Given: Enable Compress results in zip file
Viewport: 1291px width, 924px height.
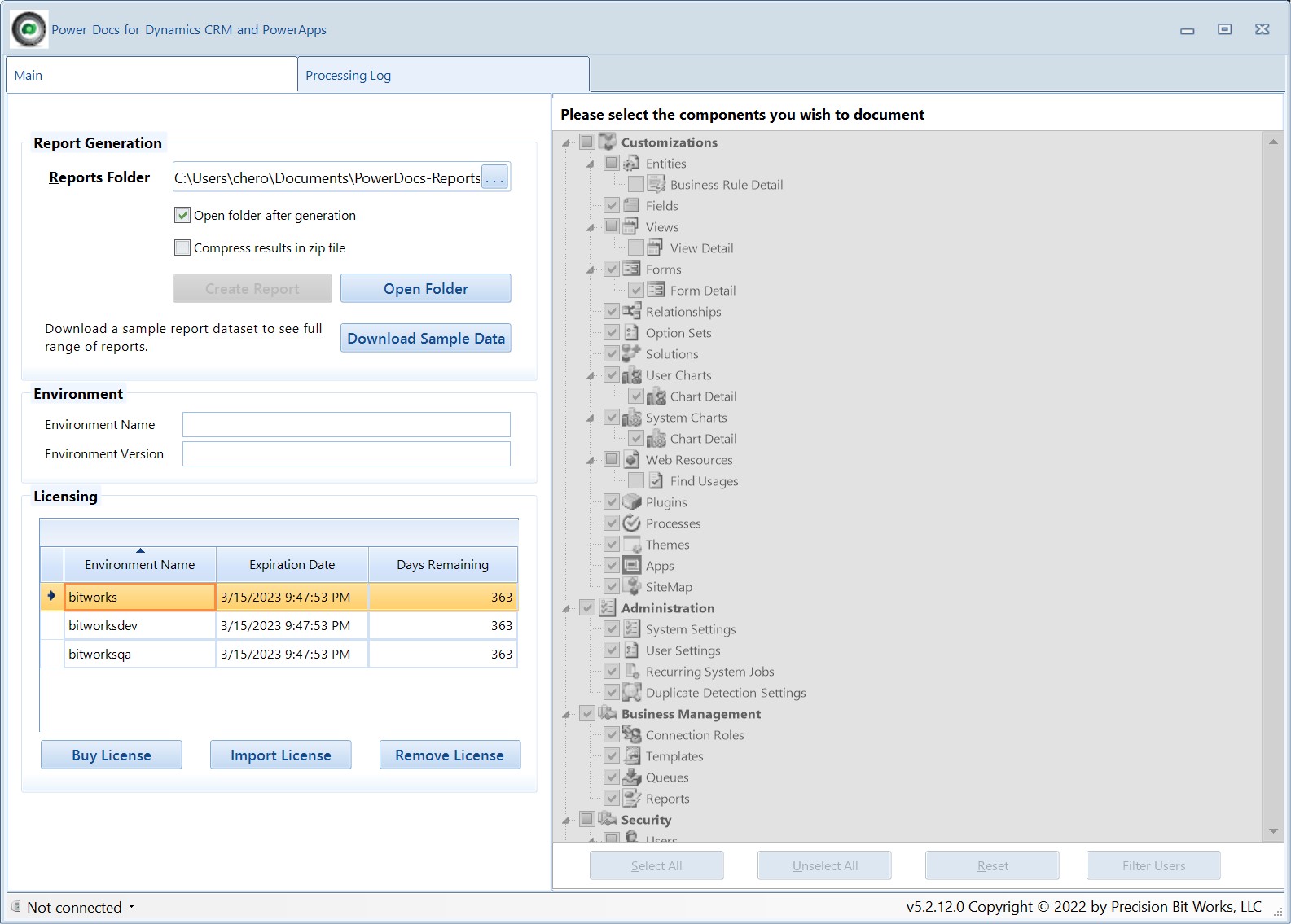Looking at the screenshot, I should pyautogui.click(x=182, y=247).
